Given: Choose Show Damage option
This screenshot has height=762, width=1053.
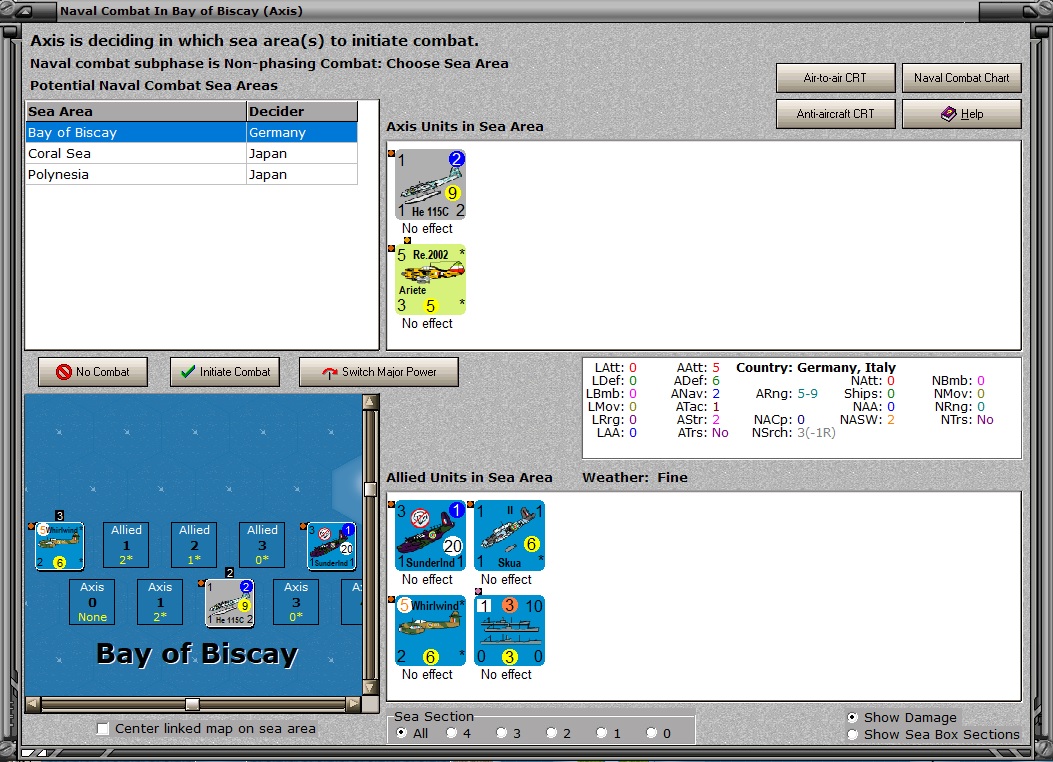Looking at the screenshot, I should click(x=853, y=717).
